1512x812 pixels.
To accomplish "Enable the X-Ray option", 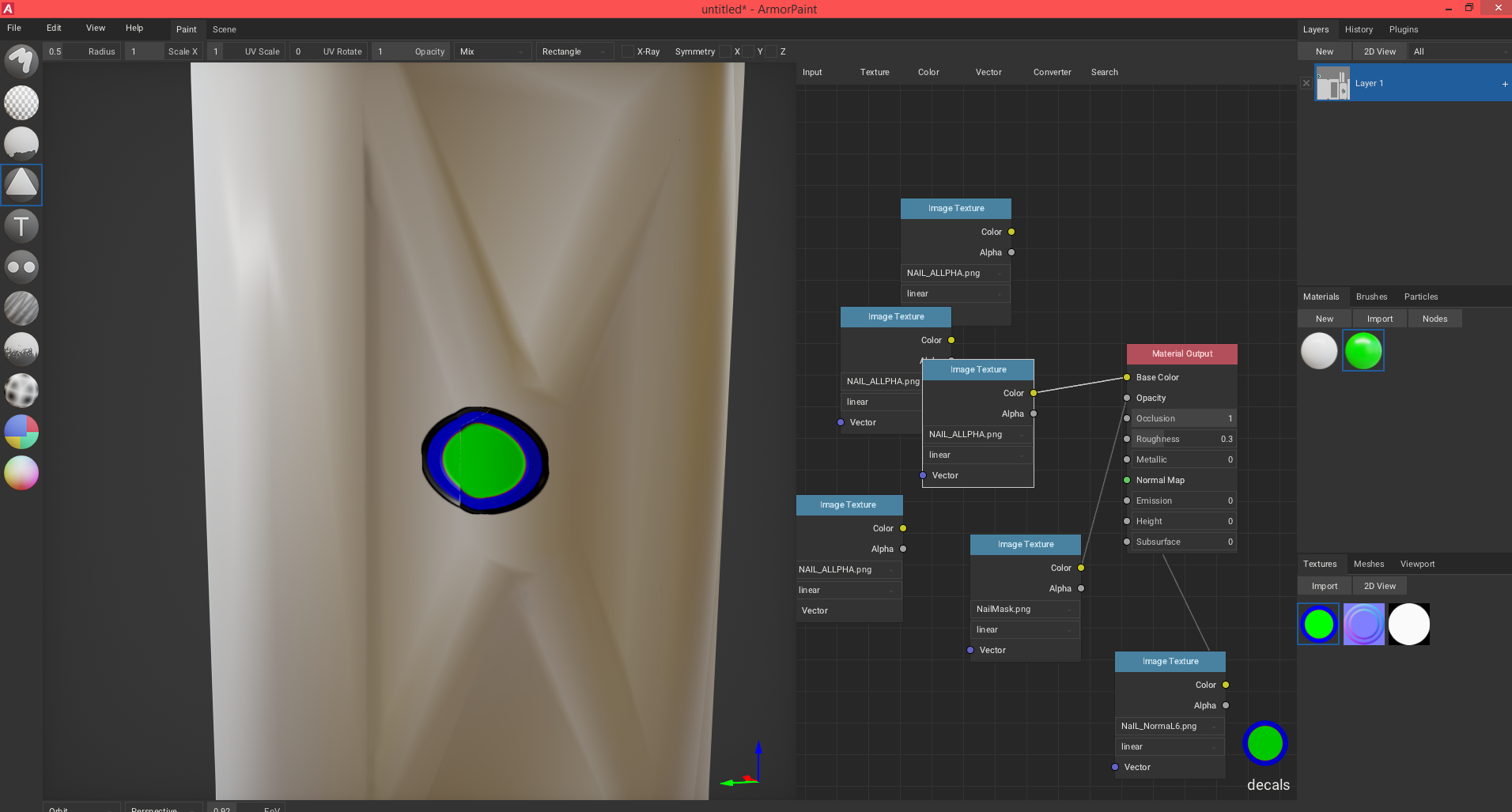I will (627, 51).
